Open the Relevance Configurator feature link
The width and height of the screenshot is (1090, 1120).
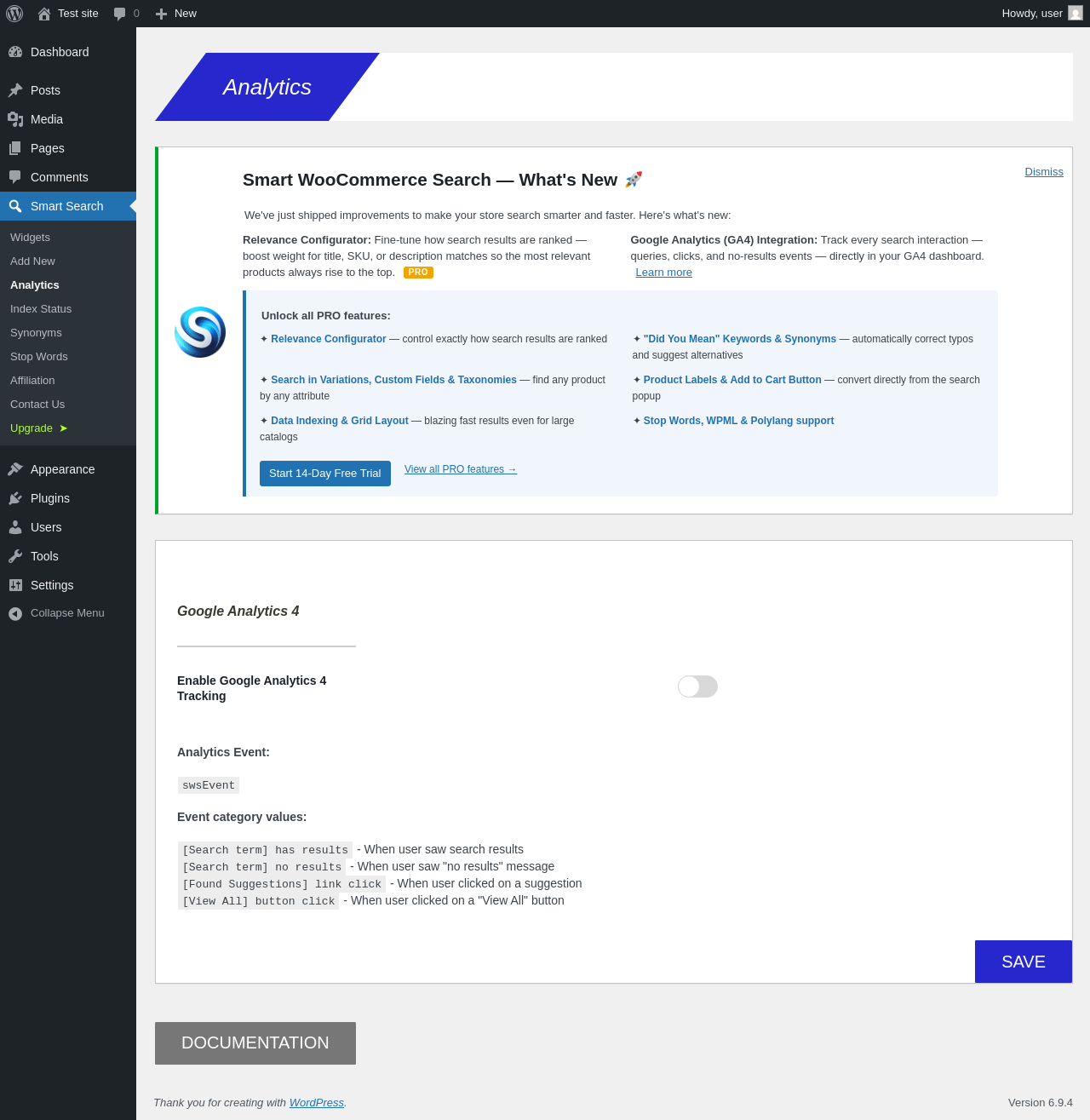329,339
